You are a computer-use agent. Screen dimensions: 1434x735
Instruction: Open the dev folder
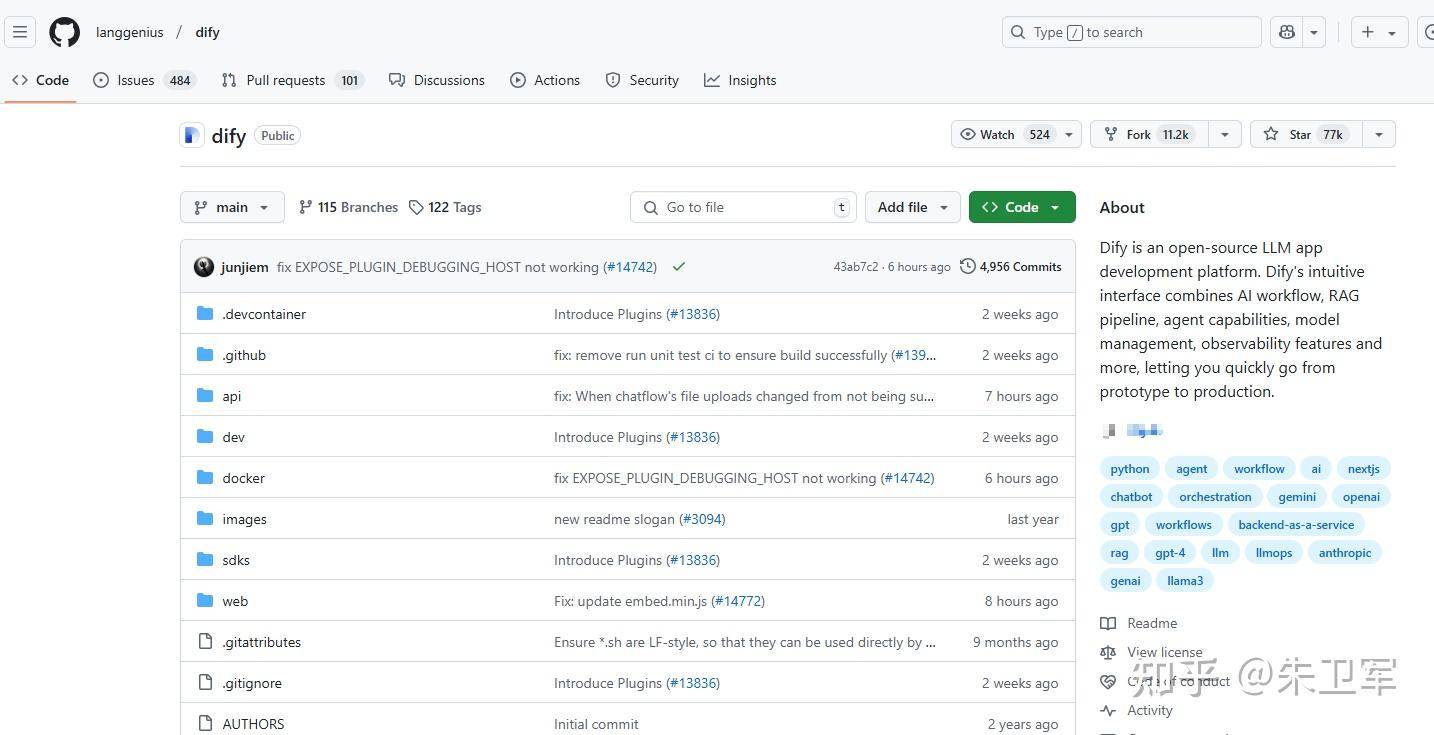tap(233, 437)
